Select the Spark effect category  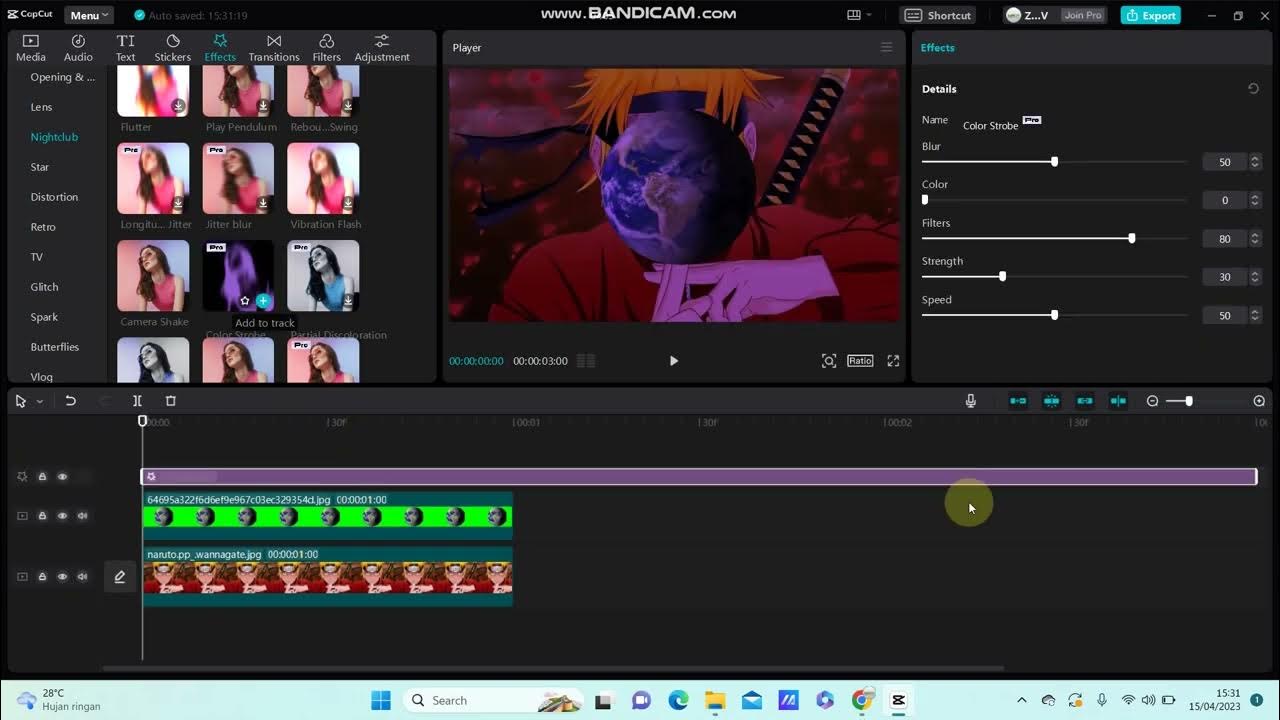[44, 317]
